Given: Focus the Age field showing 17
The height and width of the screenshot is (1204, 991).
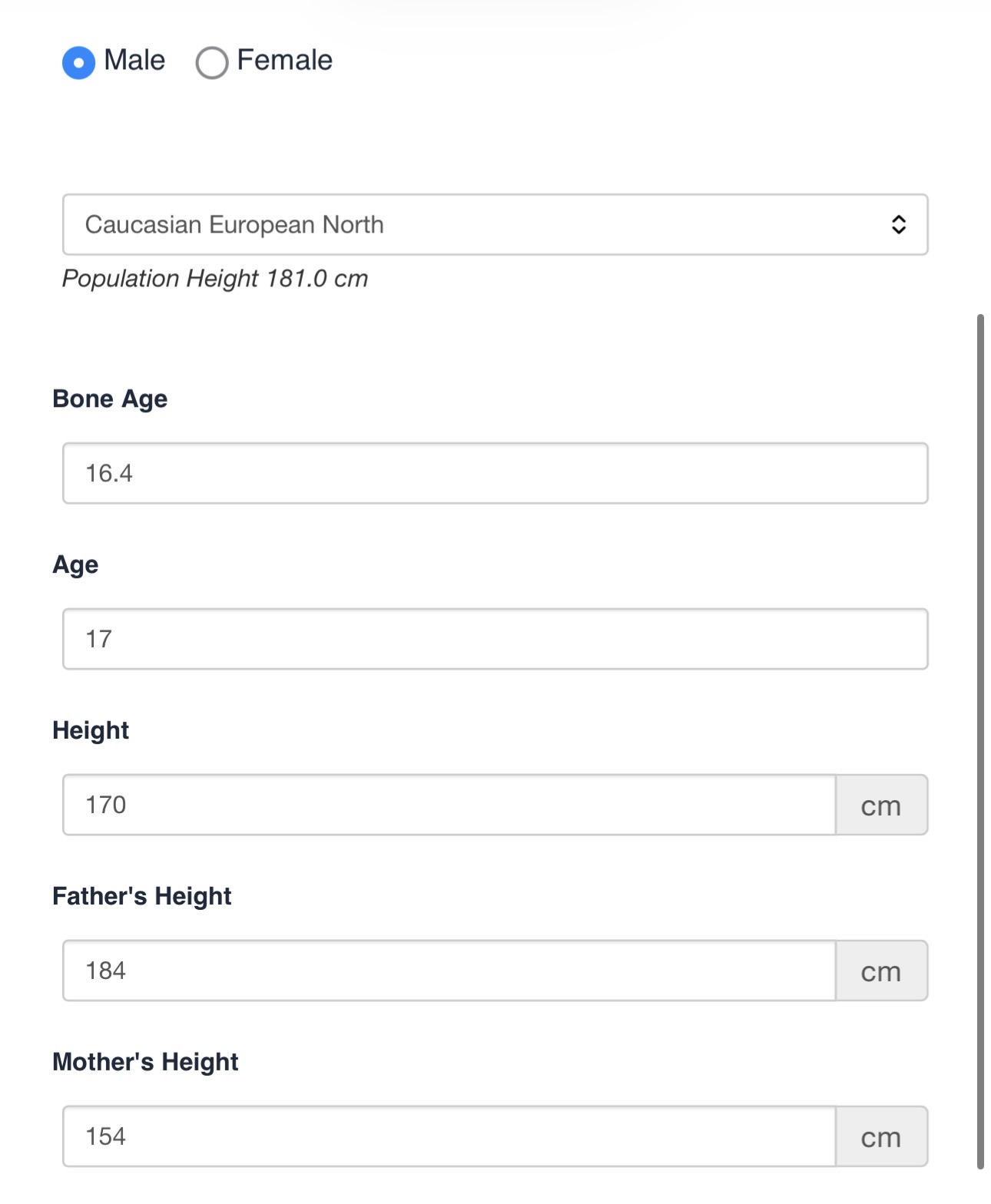Looking at the screenshot, I should coord(495,639).
